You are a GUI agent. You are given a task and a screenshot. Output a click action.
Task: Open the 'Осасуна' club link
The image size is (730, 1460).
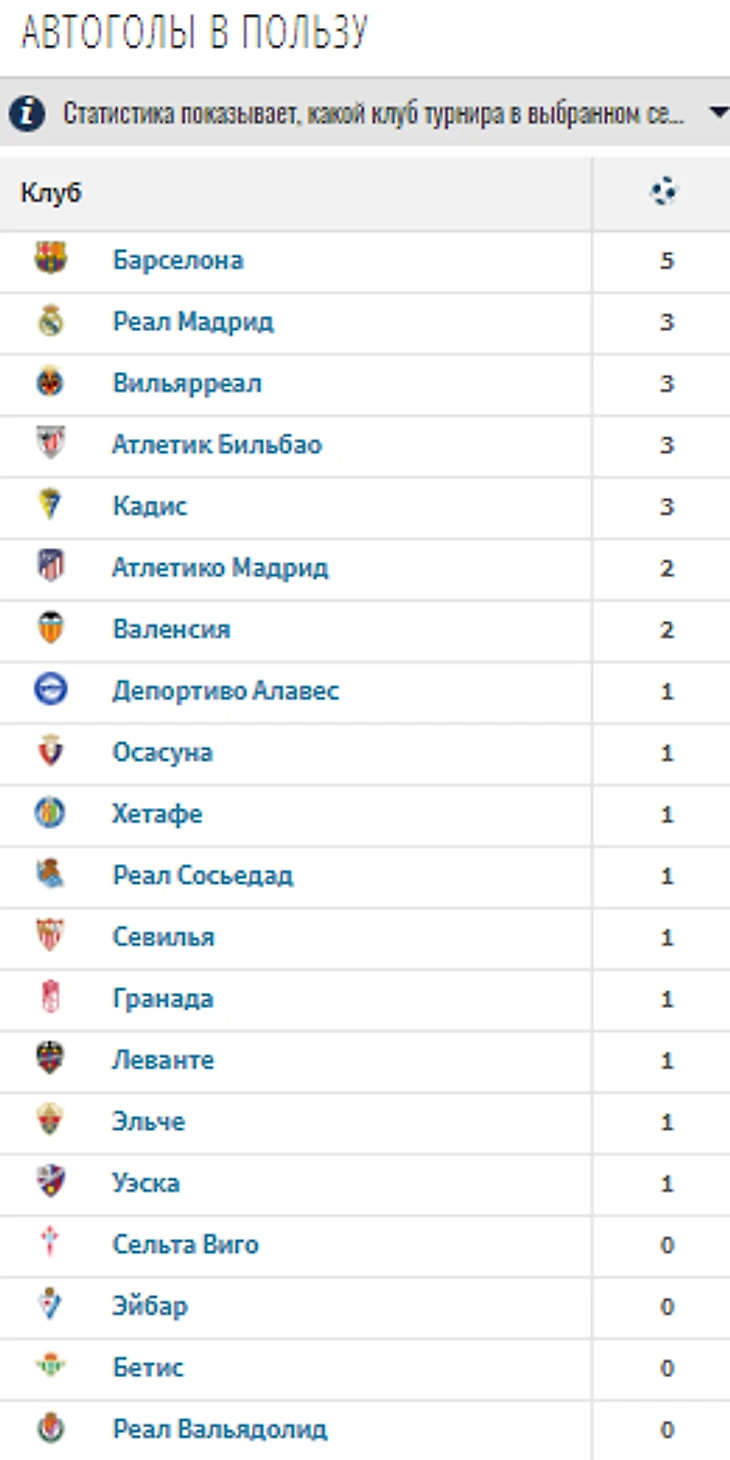pos(163,752)
